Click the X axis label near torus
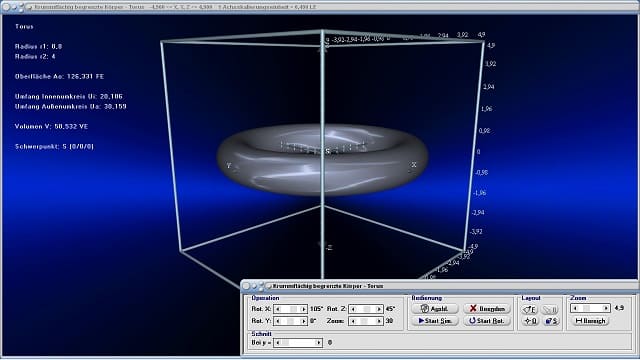Image resolution: width=640 pixels, height=360 pixels. (x=414, y=165)
